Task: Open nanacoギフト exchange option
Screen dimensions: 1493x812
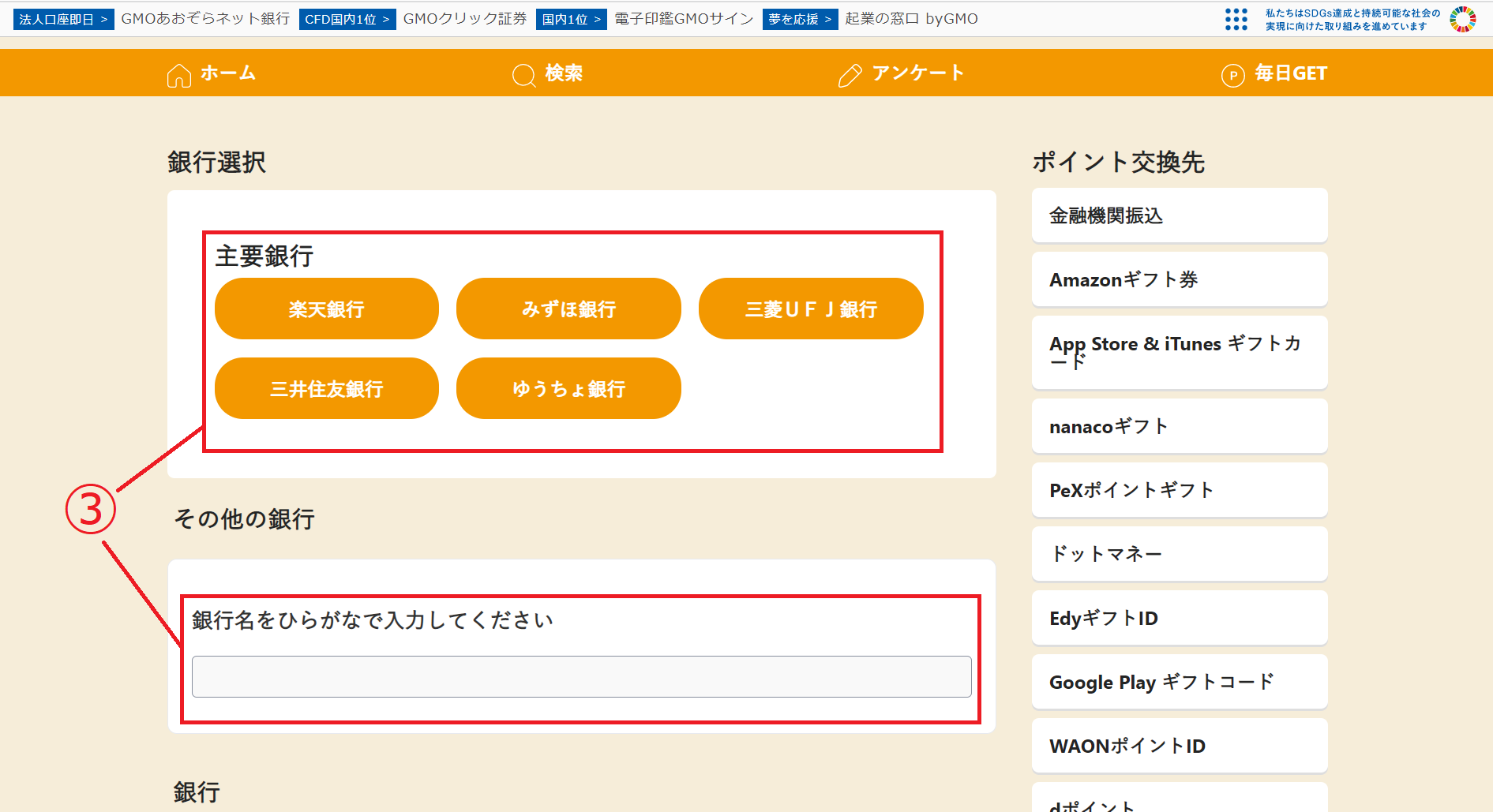Action: (x=1180, y=426)
